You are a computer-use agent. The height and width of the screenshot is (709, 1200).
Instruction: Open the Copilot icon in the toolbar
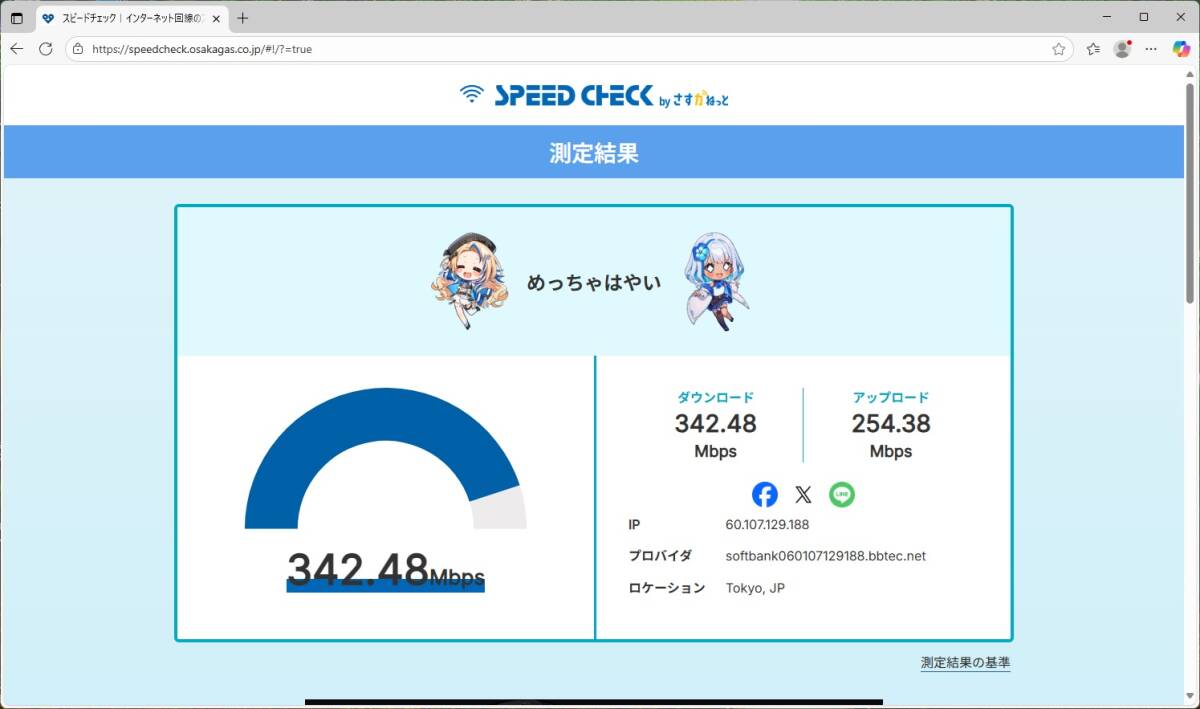click(1181, 48)
